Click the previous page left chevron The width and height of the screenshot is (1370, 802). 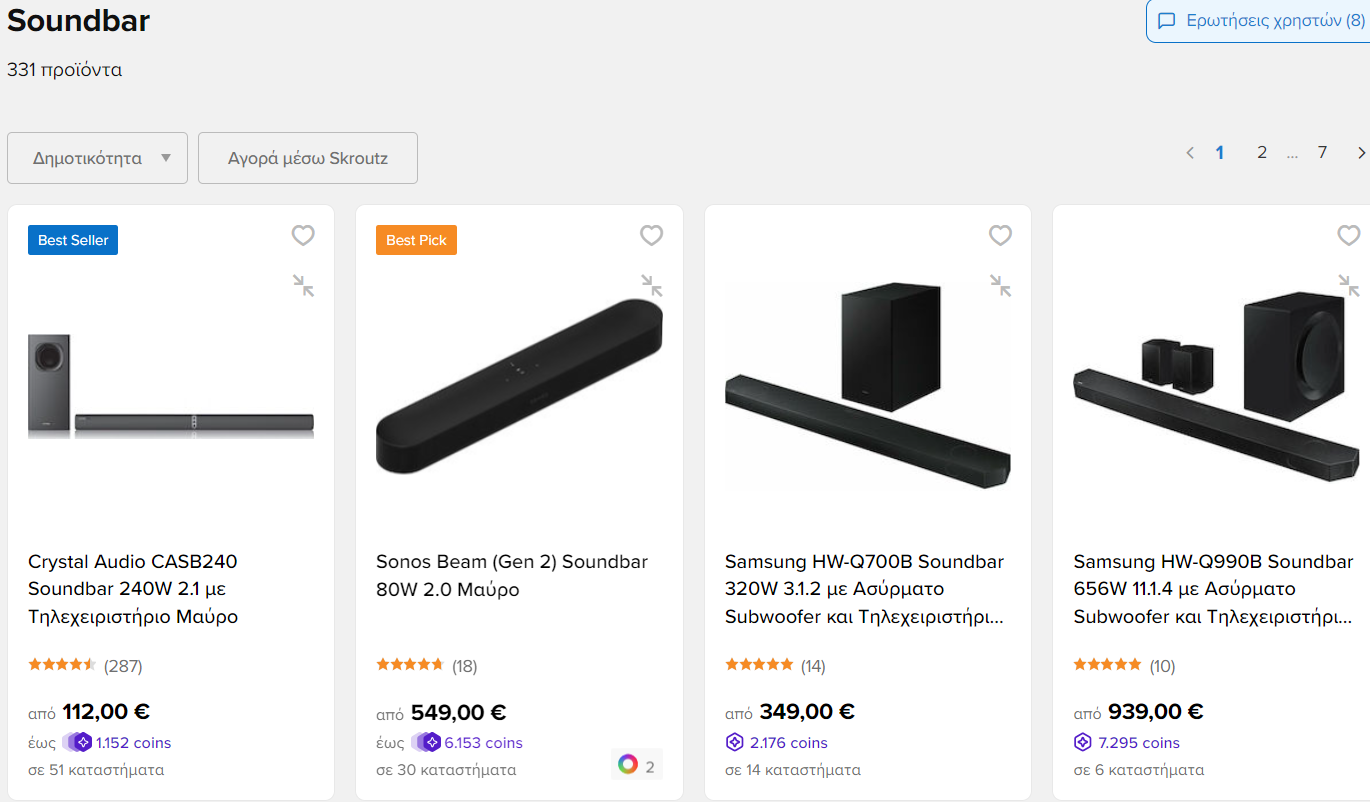pos(1190,153)
